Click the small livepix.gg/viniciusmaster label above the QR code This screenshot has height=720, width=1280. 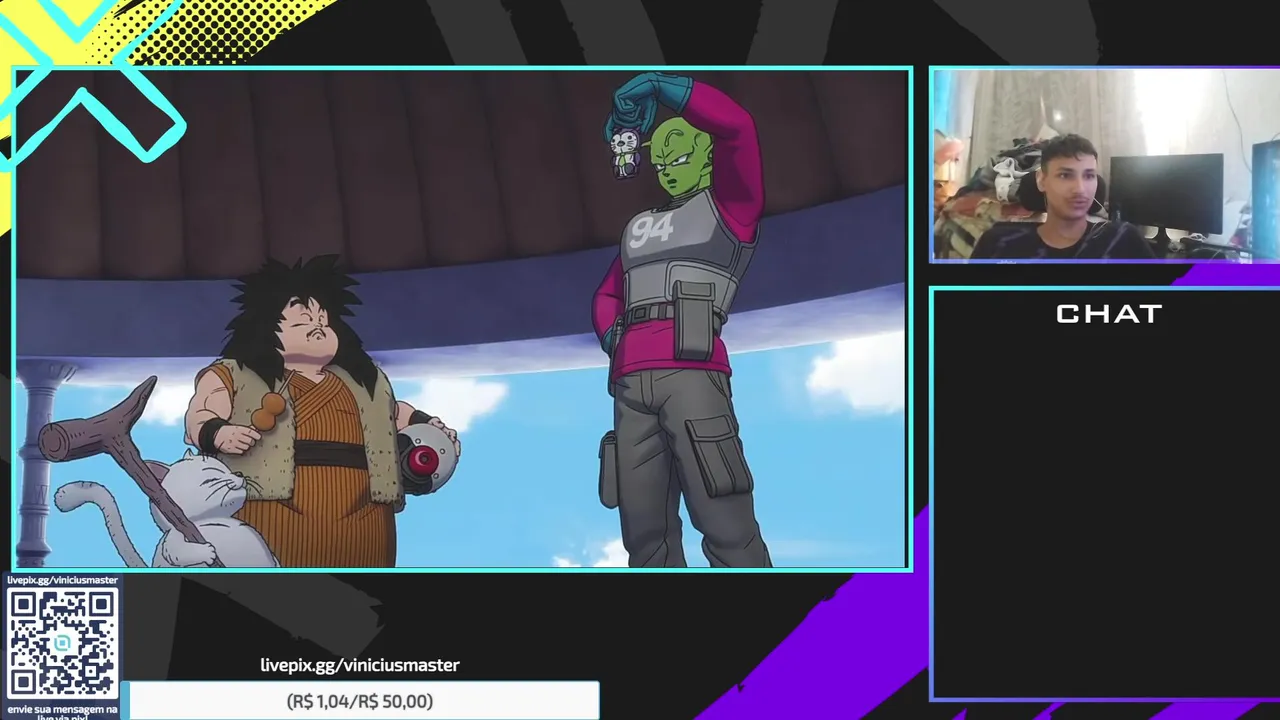[62, 580]
